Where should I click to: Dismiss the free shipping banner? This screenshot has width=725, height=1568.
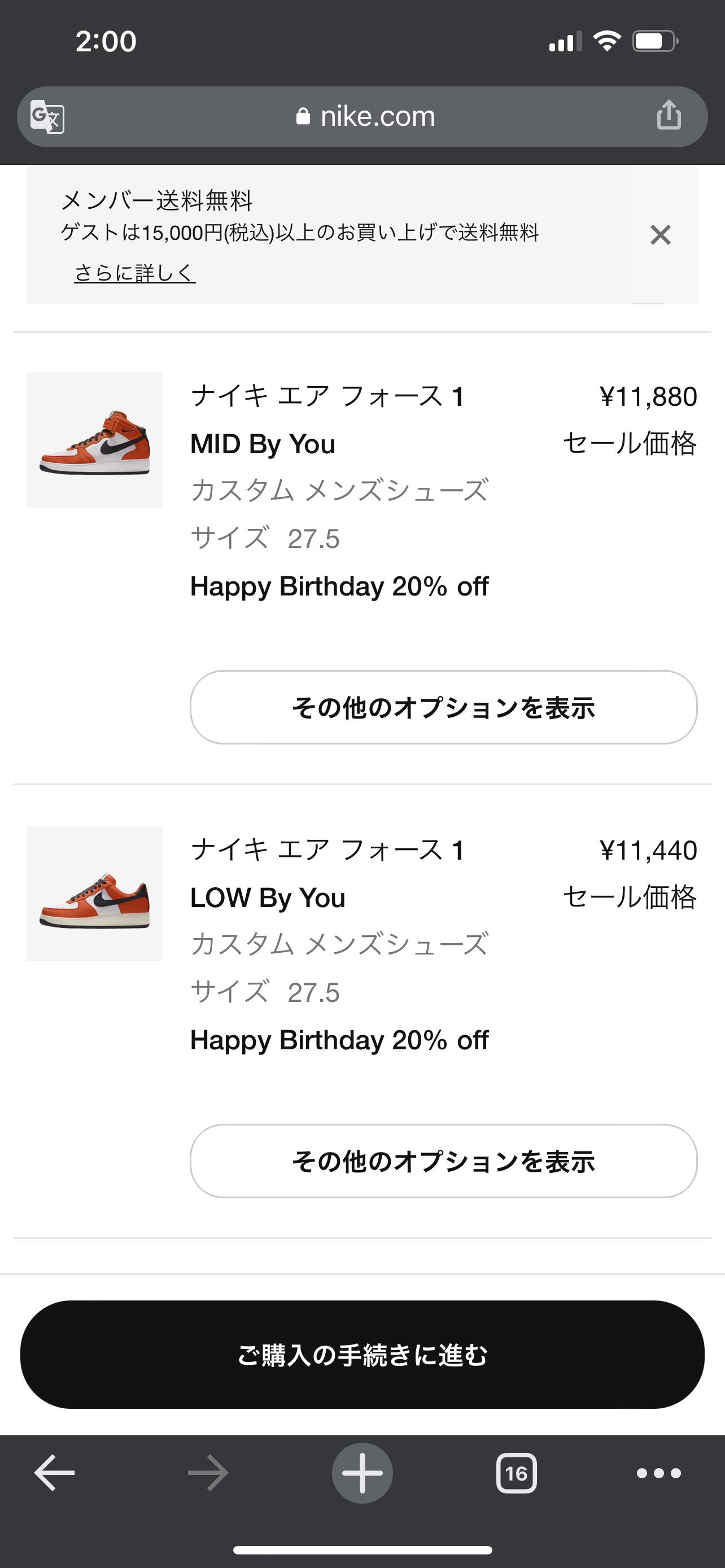[x=660, y=235]
